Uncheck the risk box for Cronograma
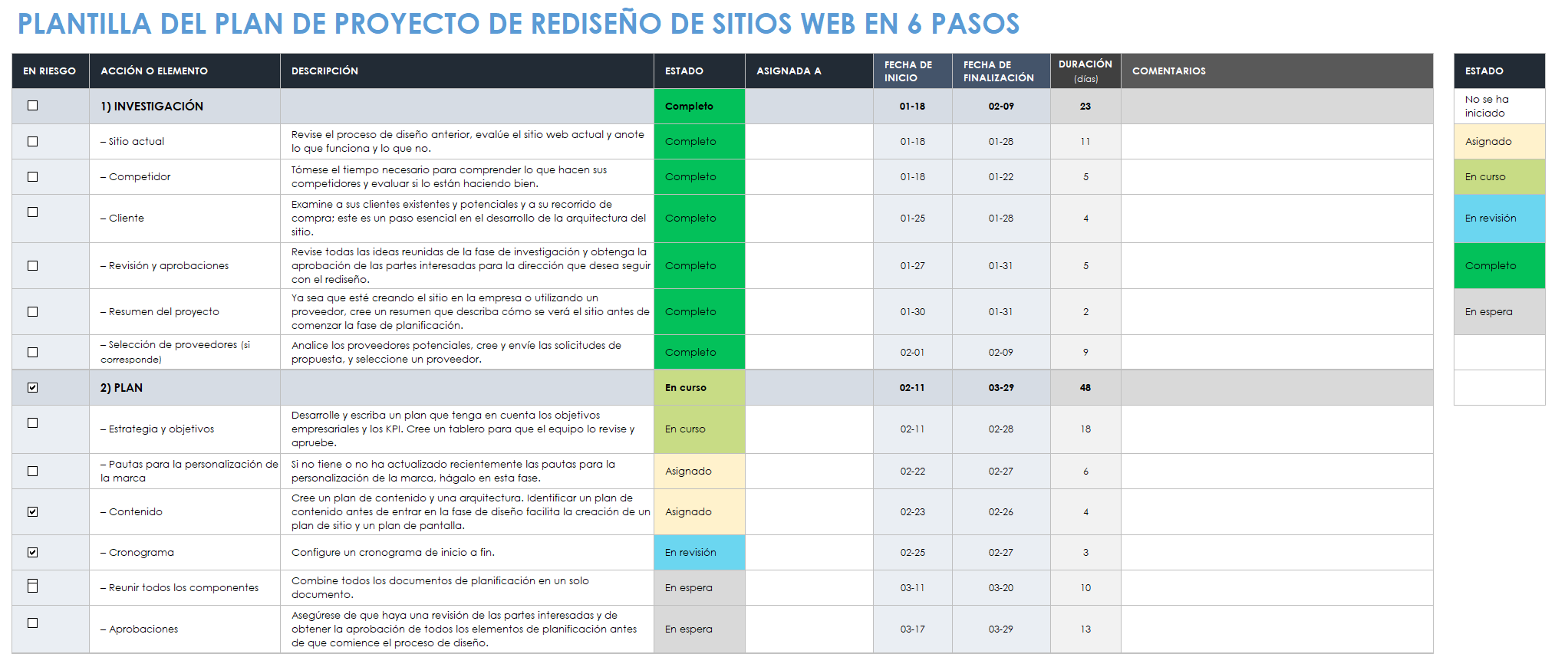The image size is (1568, 654). pyautogui.click(x=32, y=552)
